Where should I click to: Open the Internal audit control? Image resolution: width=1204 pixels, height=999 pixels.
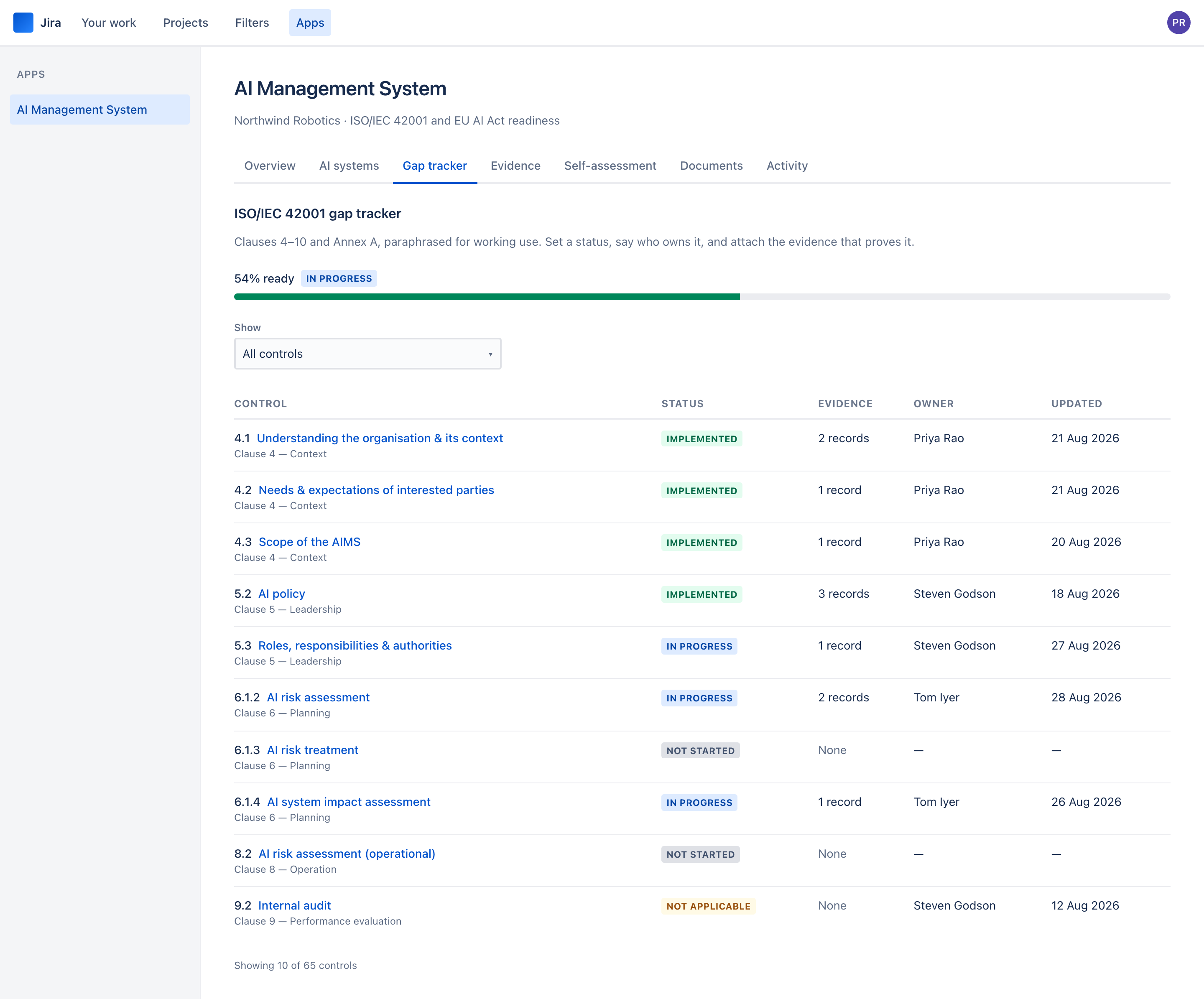[x=294, y=905]
